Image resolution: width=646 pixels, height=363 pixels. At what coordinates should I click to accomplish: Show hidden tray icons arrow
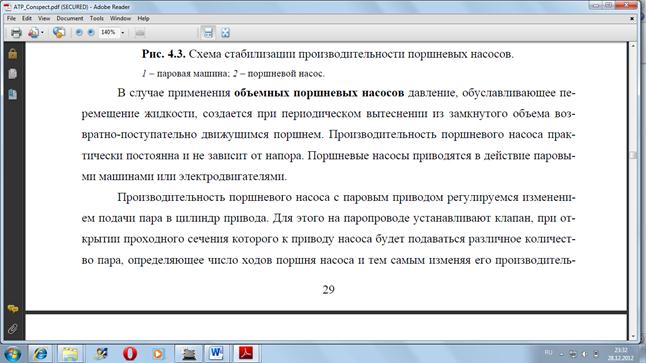(x=562, y=354)
